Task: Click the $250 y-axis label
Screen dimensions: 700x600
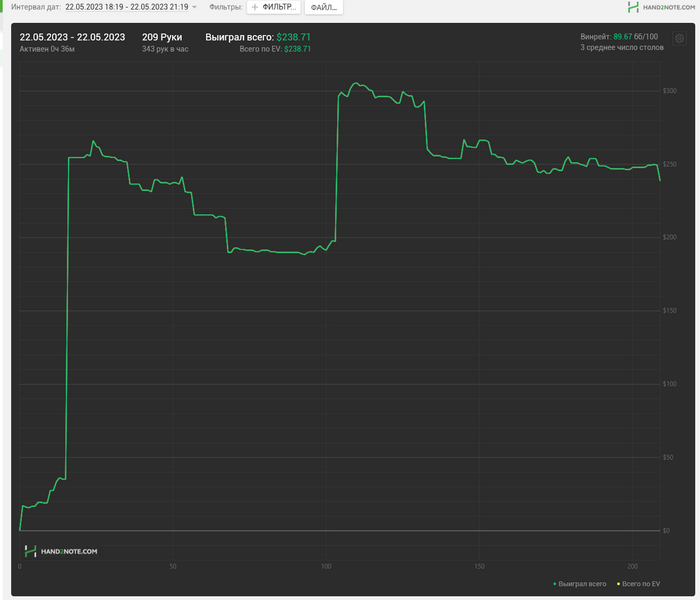Action: (669, 164)
